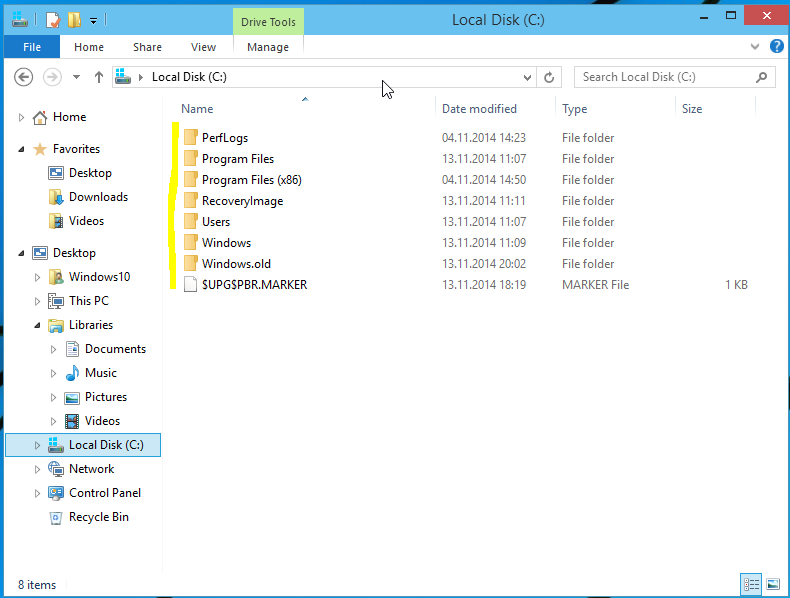Viewport: 790px width, 598px height.
Task: Click the Properties icon in quick access toolbar
Action: [x=53, y=20]
